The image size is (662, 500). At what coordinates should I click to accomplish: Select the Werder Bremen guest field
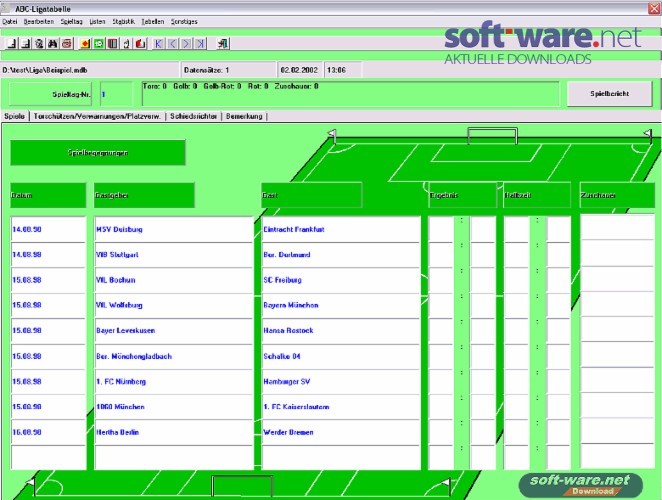(x=341, y=432)
